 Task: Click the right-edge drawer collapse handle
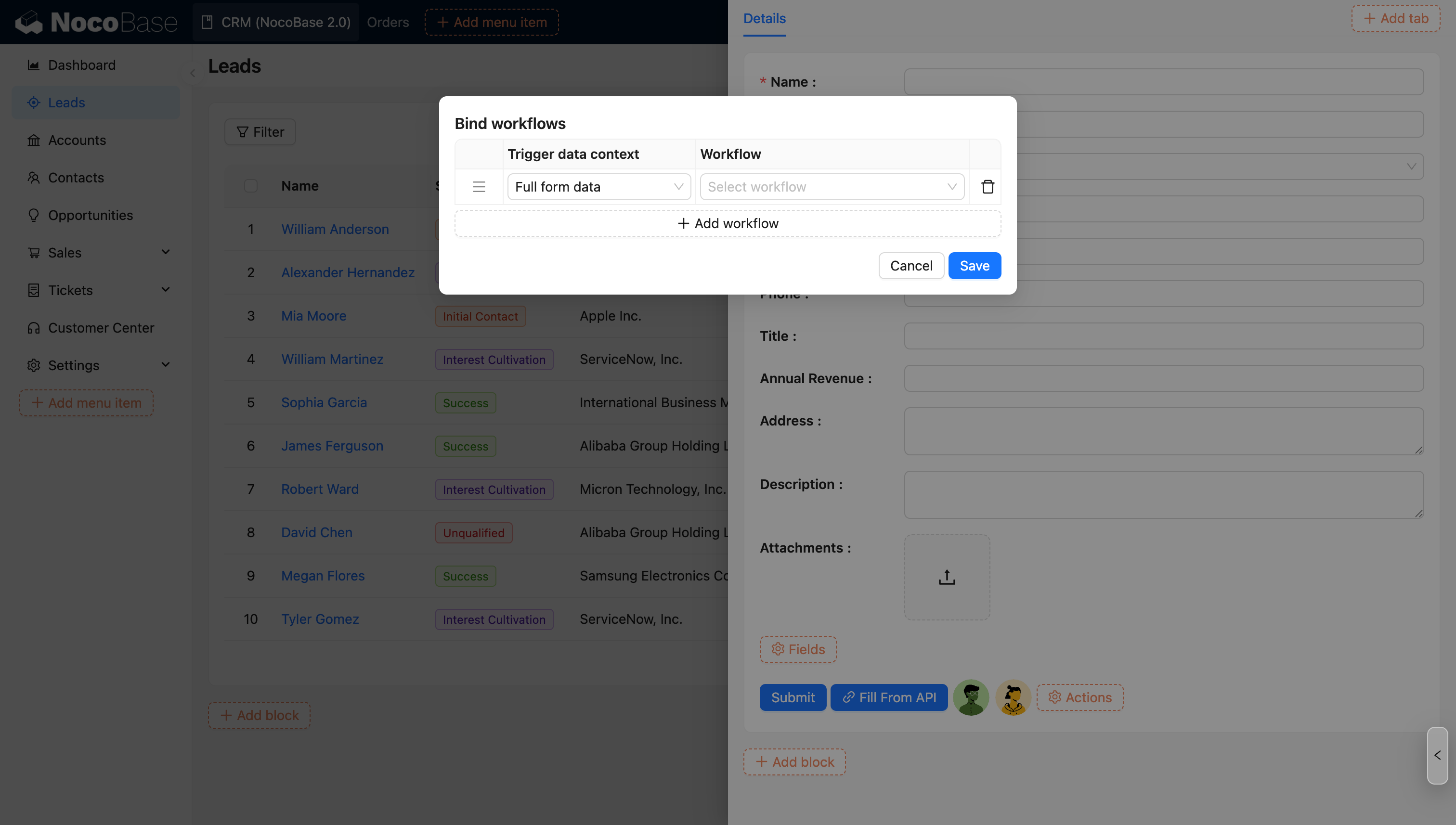pos(1437,755)
